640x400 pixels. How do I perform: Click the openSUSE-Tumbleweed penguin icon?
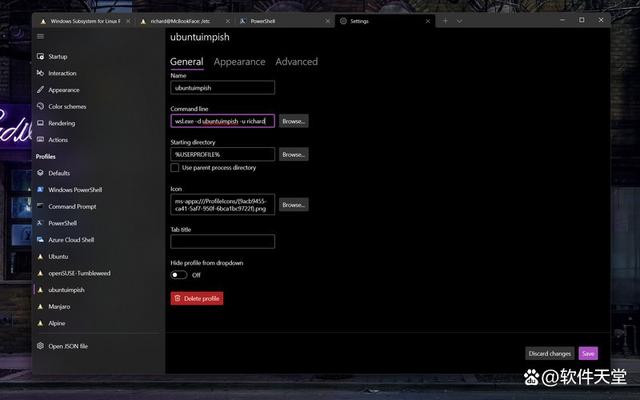point(40,273)
